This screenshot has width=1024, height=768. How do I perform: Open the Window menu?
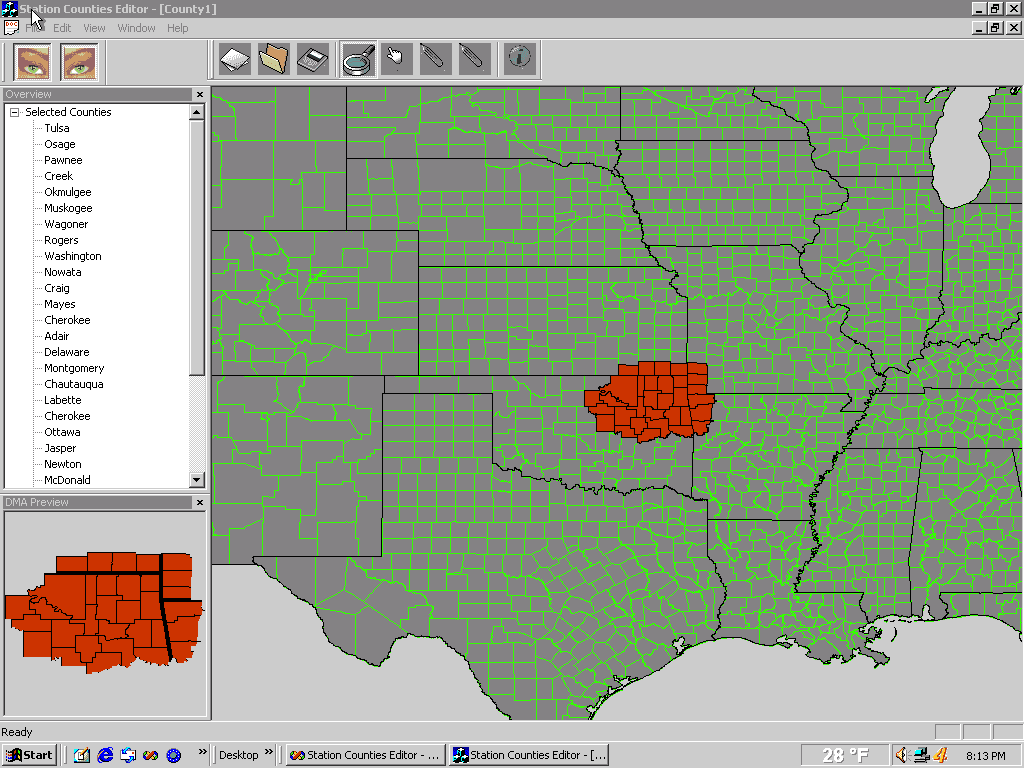tap(136, 28)
